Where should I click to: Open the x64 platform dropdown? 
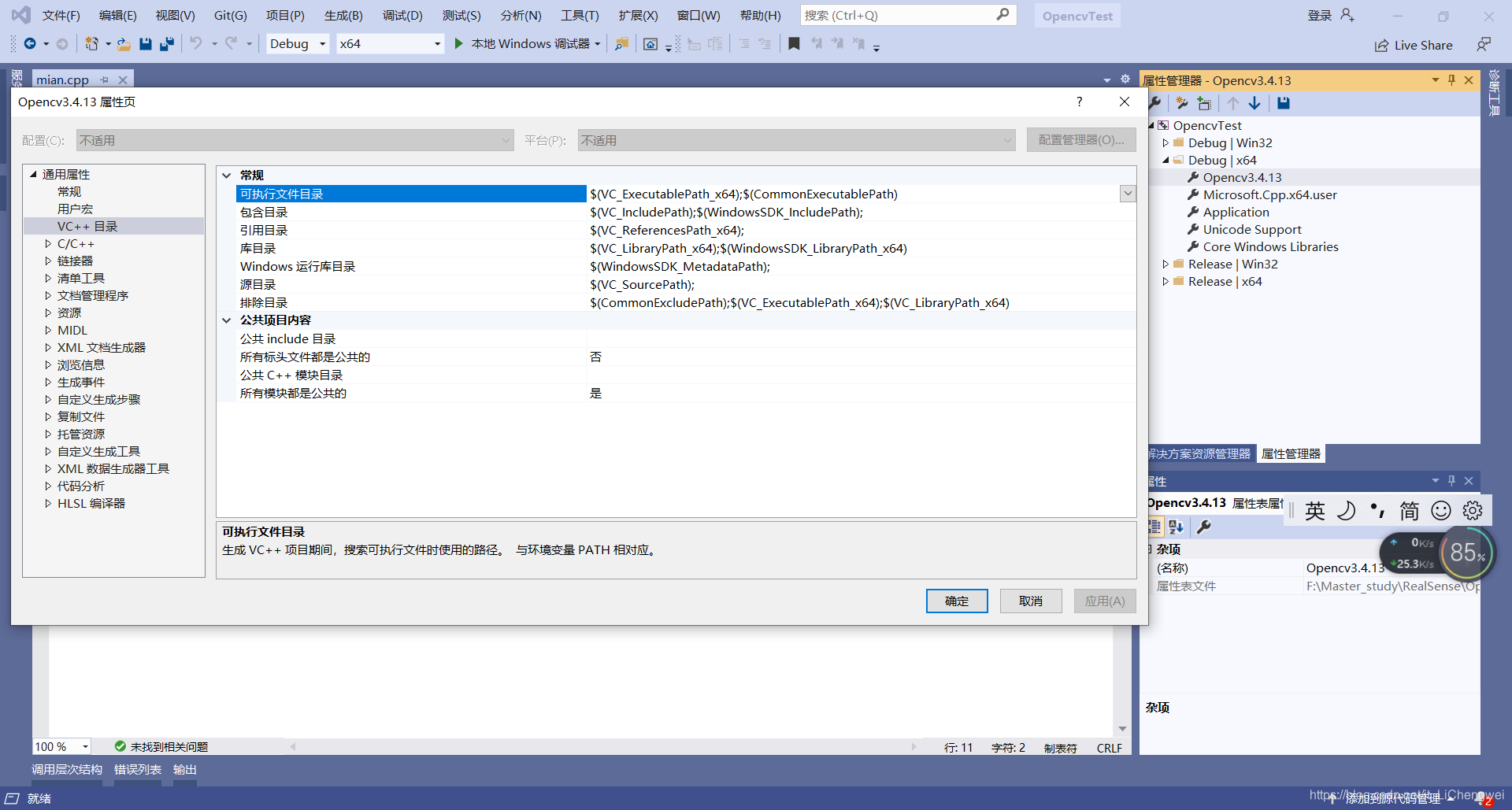[x=437, y=44]
